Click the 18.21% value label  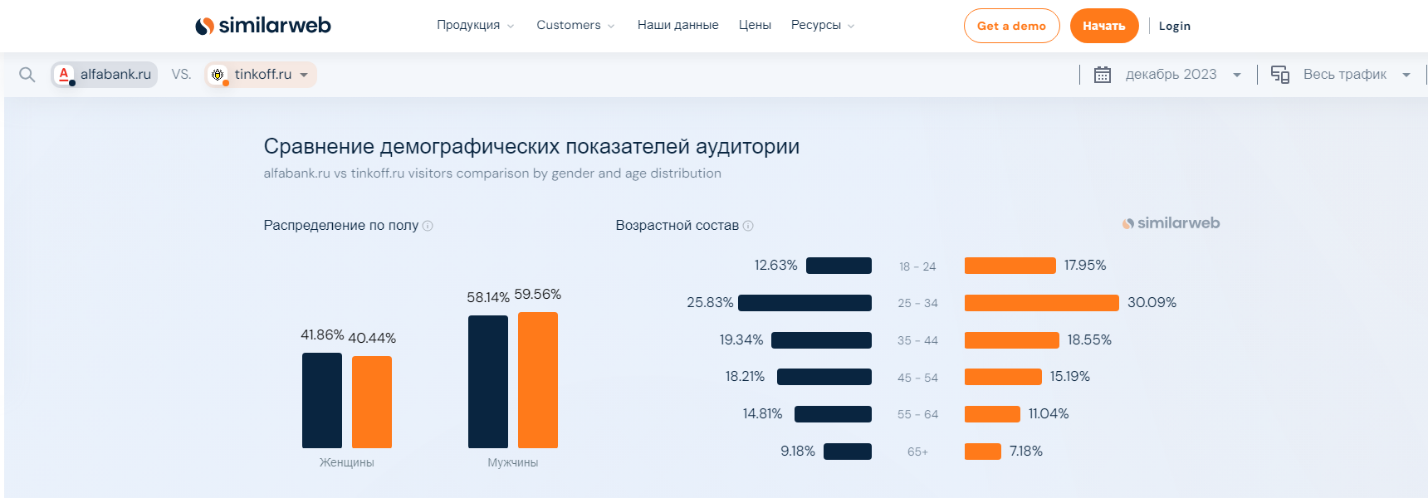[747, 377]
